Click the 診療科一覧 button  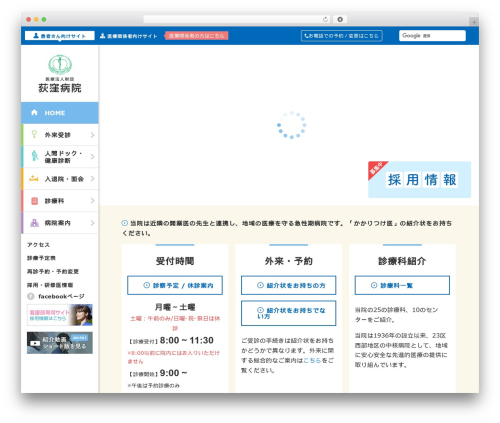(402, 285)
